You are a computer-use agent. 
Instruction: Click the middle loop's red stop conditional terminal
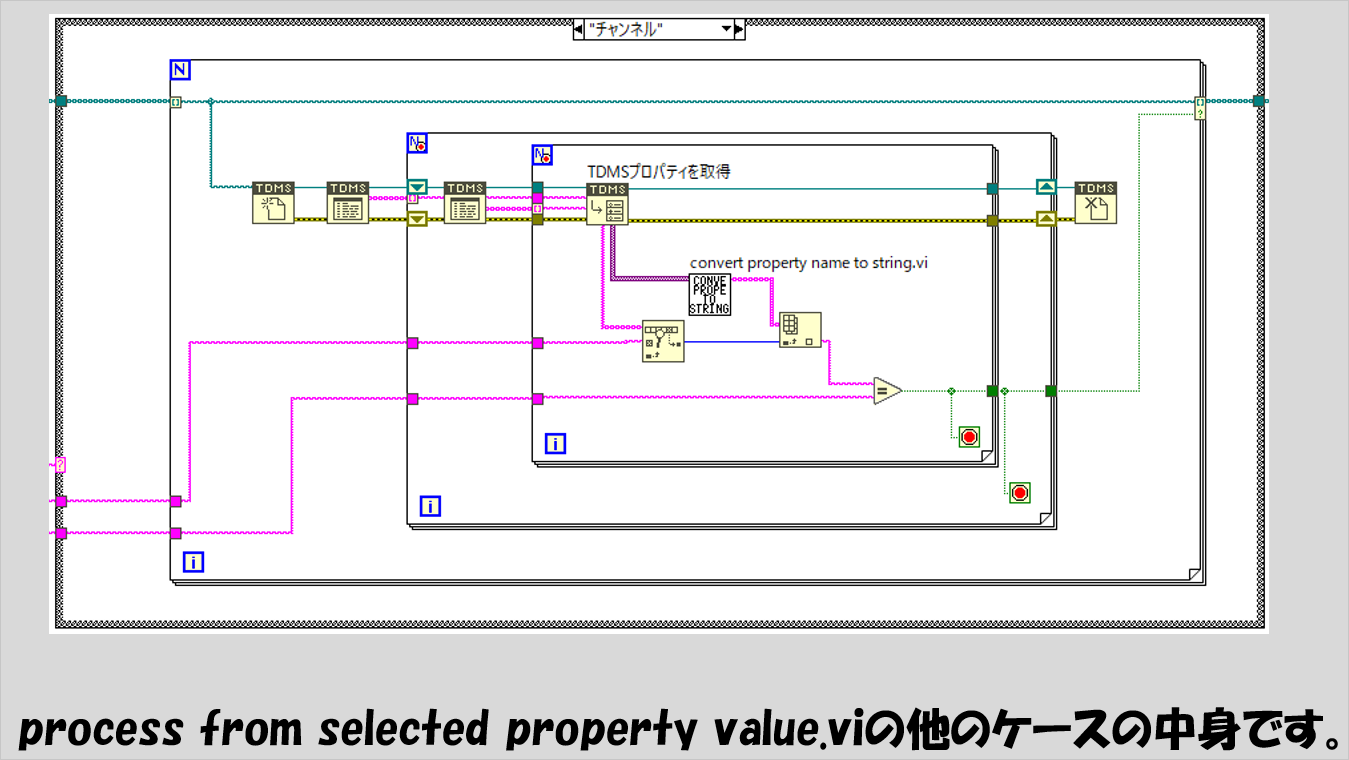1019,493
